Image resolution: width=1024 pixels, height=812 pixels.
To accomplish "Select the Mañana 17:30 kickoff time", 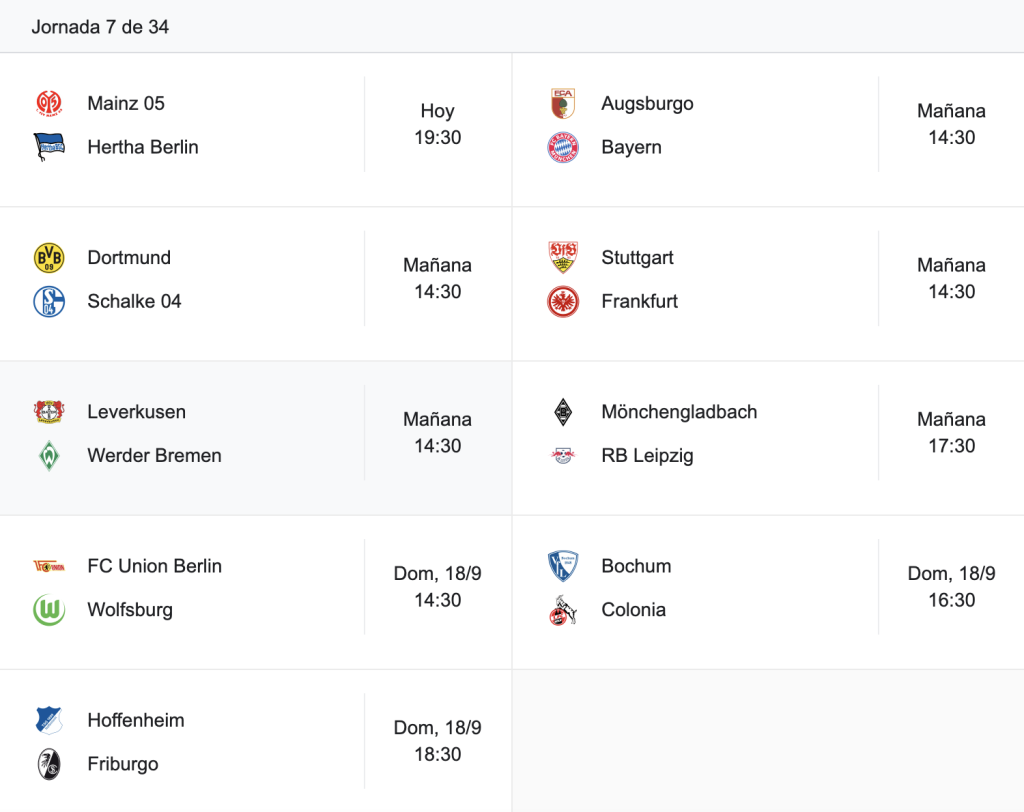I will (952, 432).
